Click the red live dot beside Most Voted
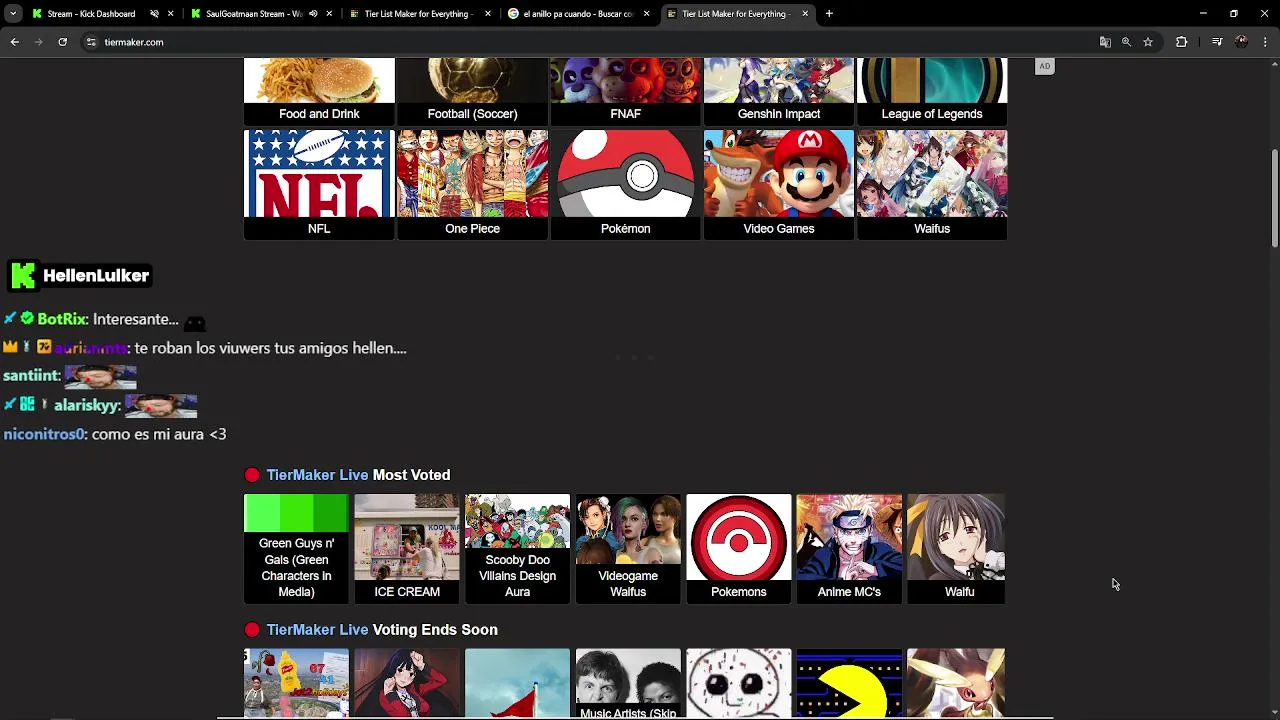The height and width of the screenshot is (720, 1280). (x=252, y=475)
